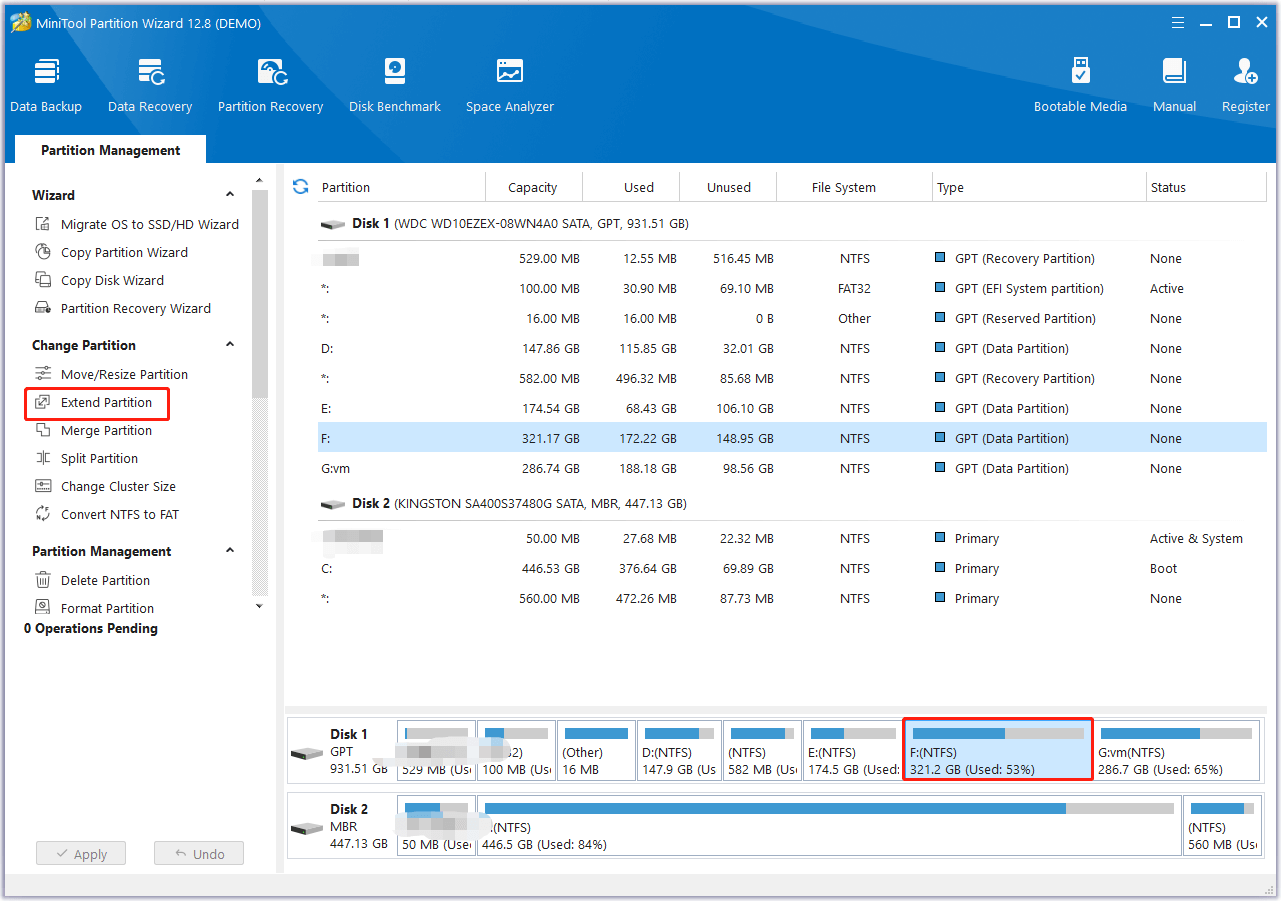Select the F: partition row
Screen dimensions: 1281x901
point(792,438)
